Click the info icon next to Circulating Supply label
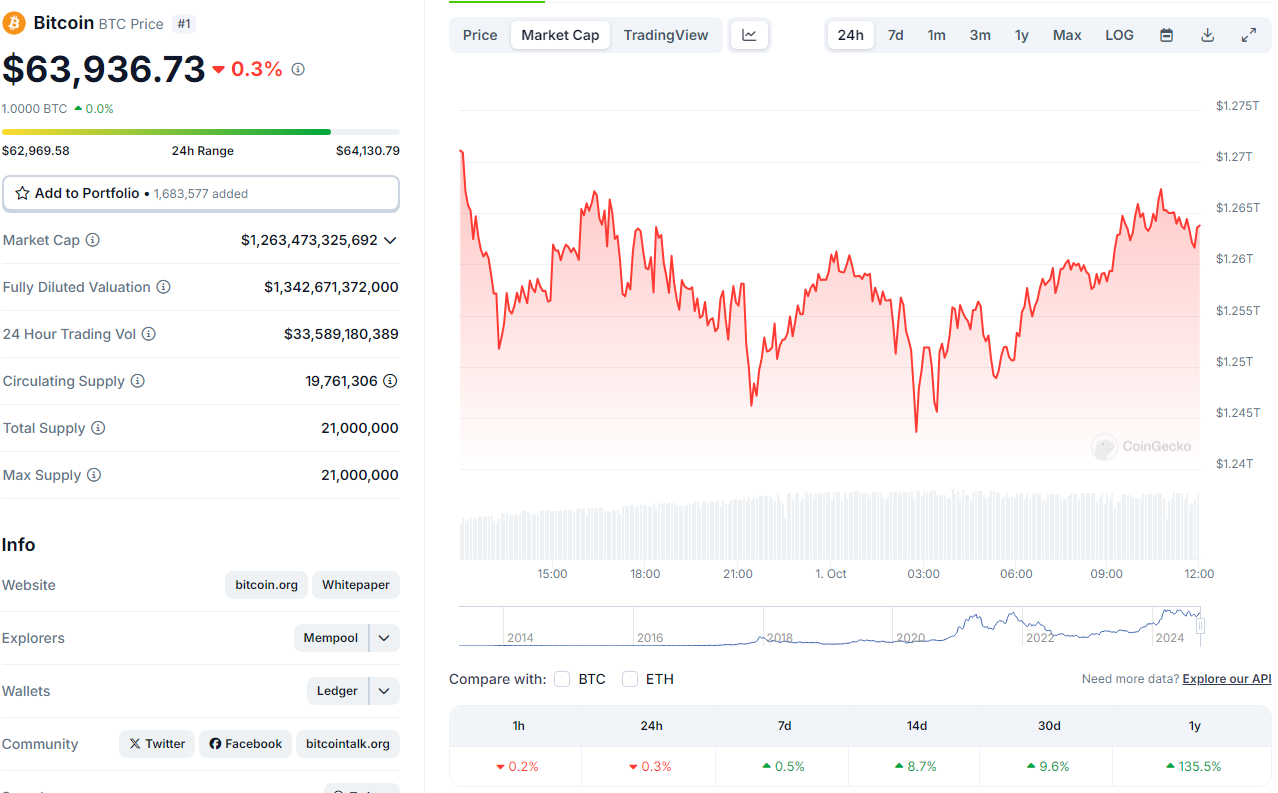Viewport: 1278px width, 793px height. click(x=138, y=381)
